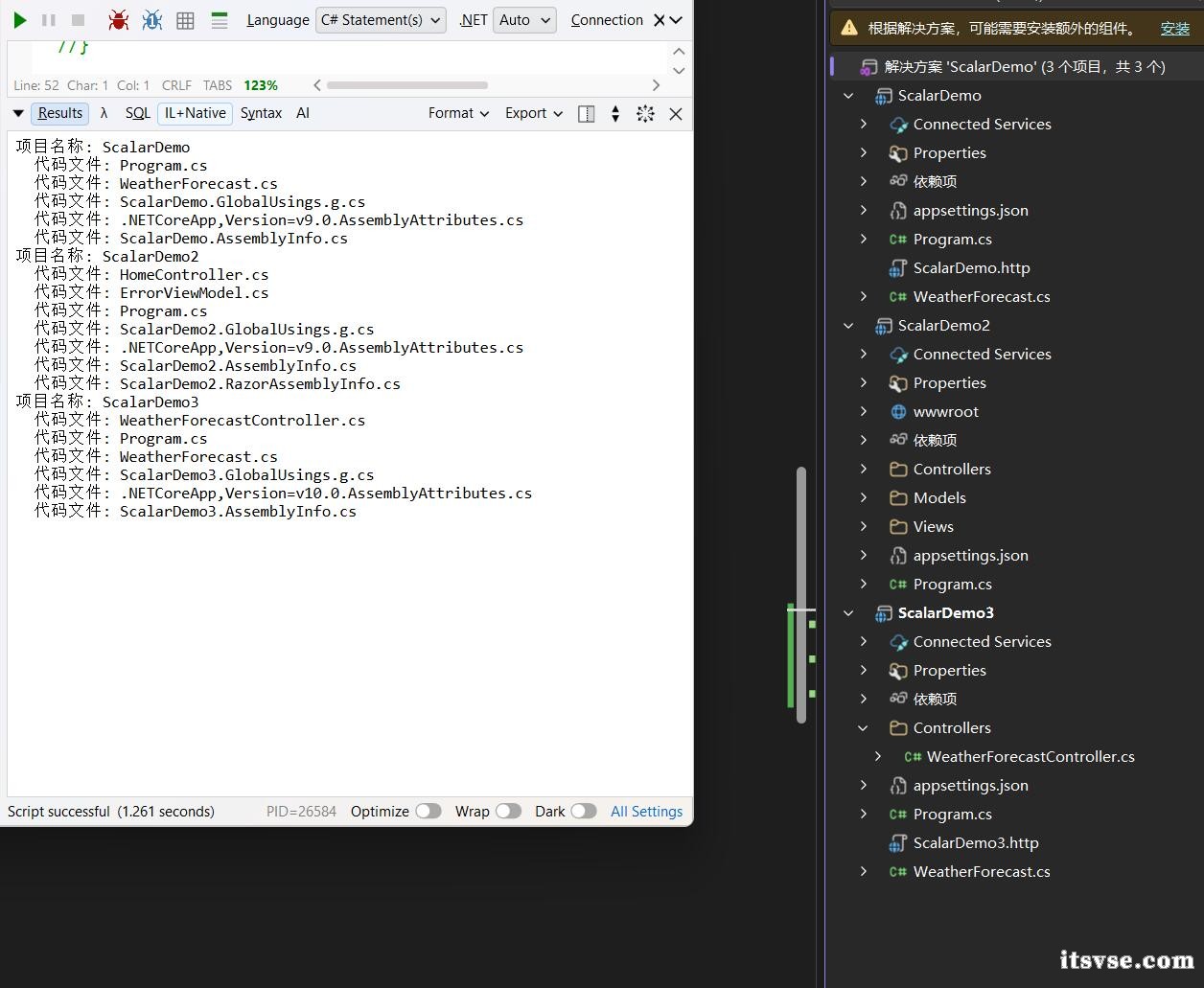Click the PID=26584 status entry
The height and width of the screenshot is (988, 1204).
click(301, 812)
